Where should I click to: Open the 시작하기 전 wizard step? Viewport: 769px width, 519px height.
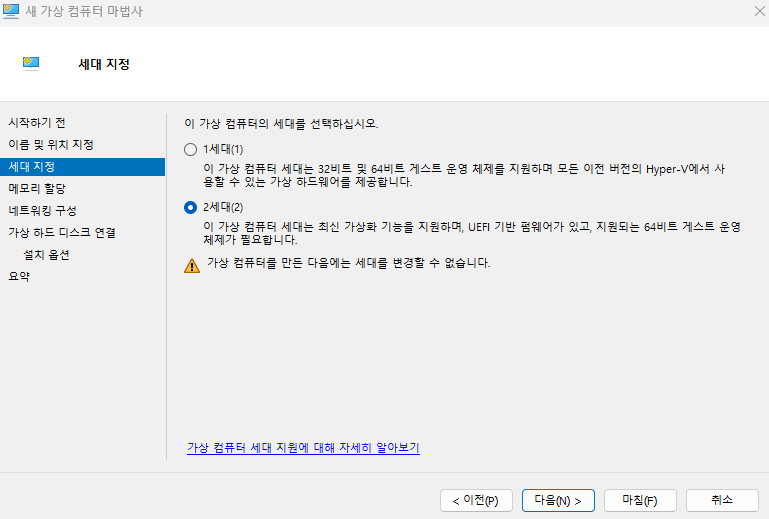[x=37, y=123]
